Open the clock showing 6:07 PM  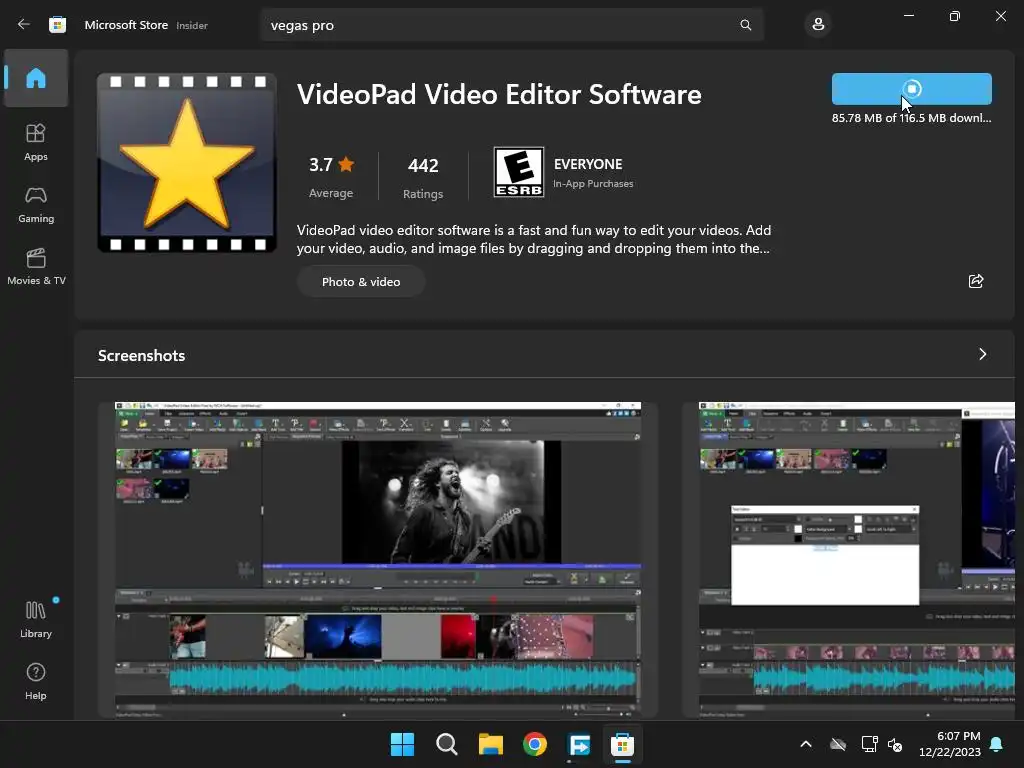click(950, 744)
